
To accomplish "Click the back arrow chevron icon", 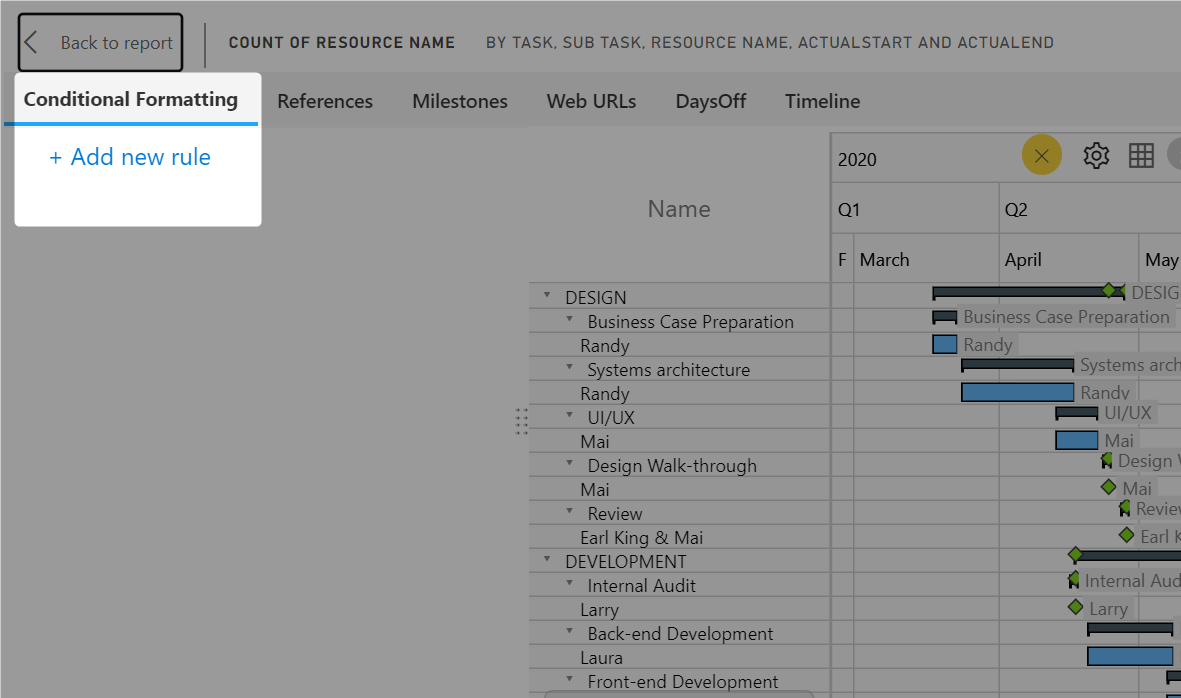I will 32,42.
